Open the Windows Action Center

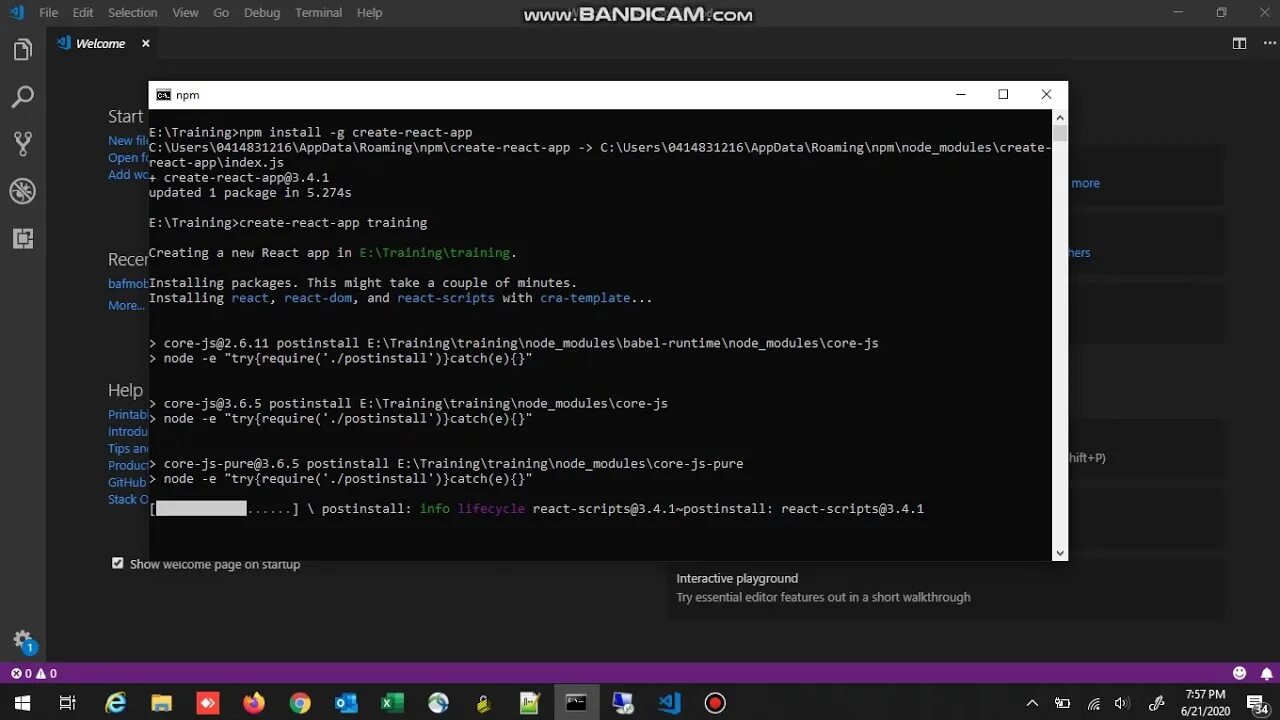1257,703
